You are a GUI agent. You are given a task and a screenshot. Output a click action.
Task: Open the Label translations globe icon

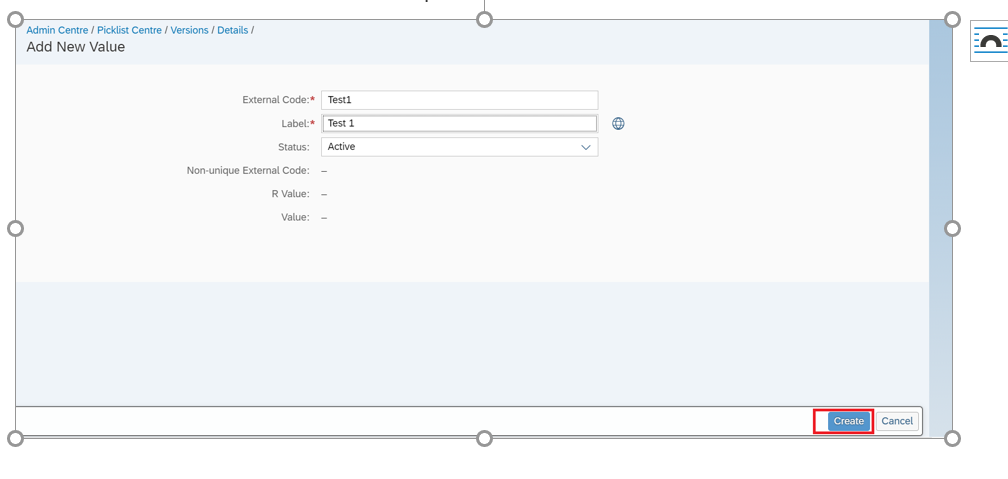pyautogui.click(x=618, y=123)
